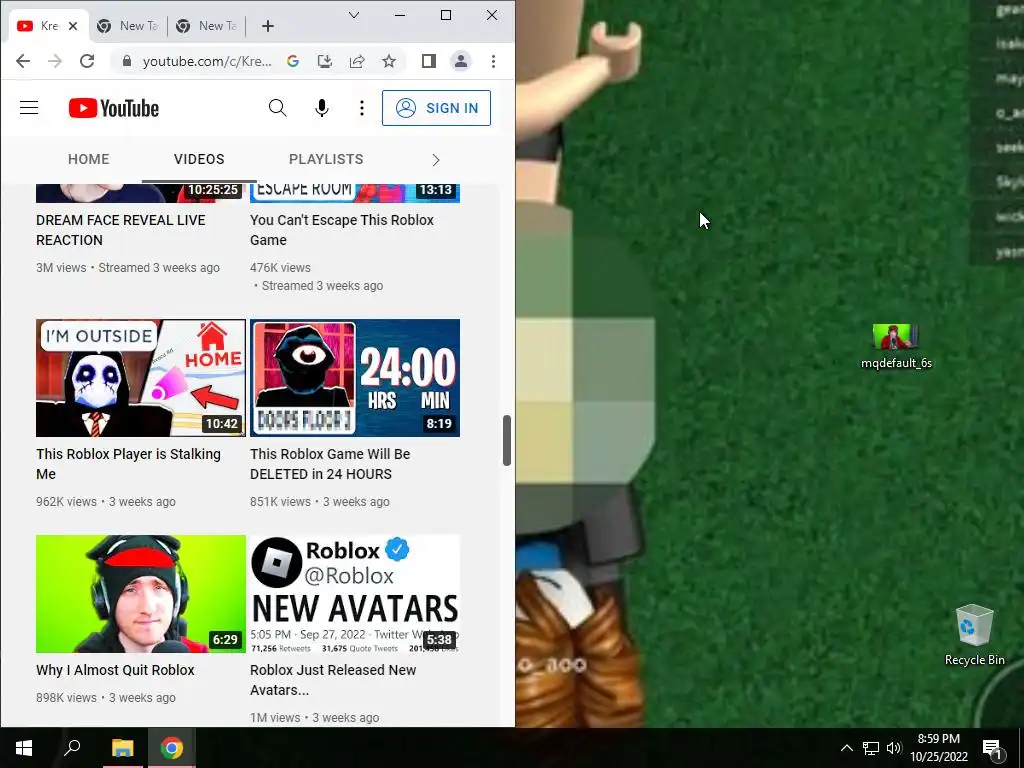Switch to the second New Tab
The height and width of the screenshot is (768, 1024).
point(129,26)
